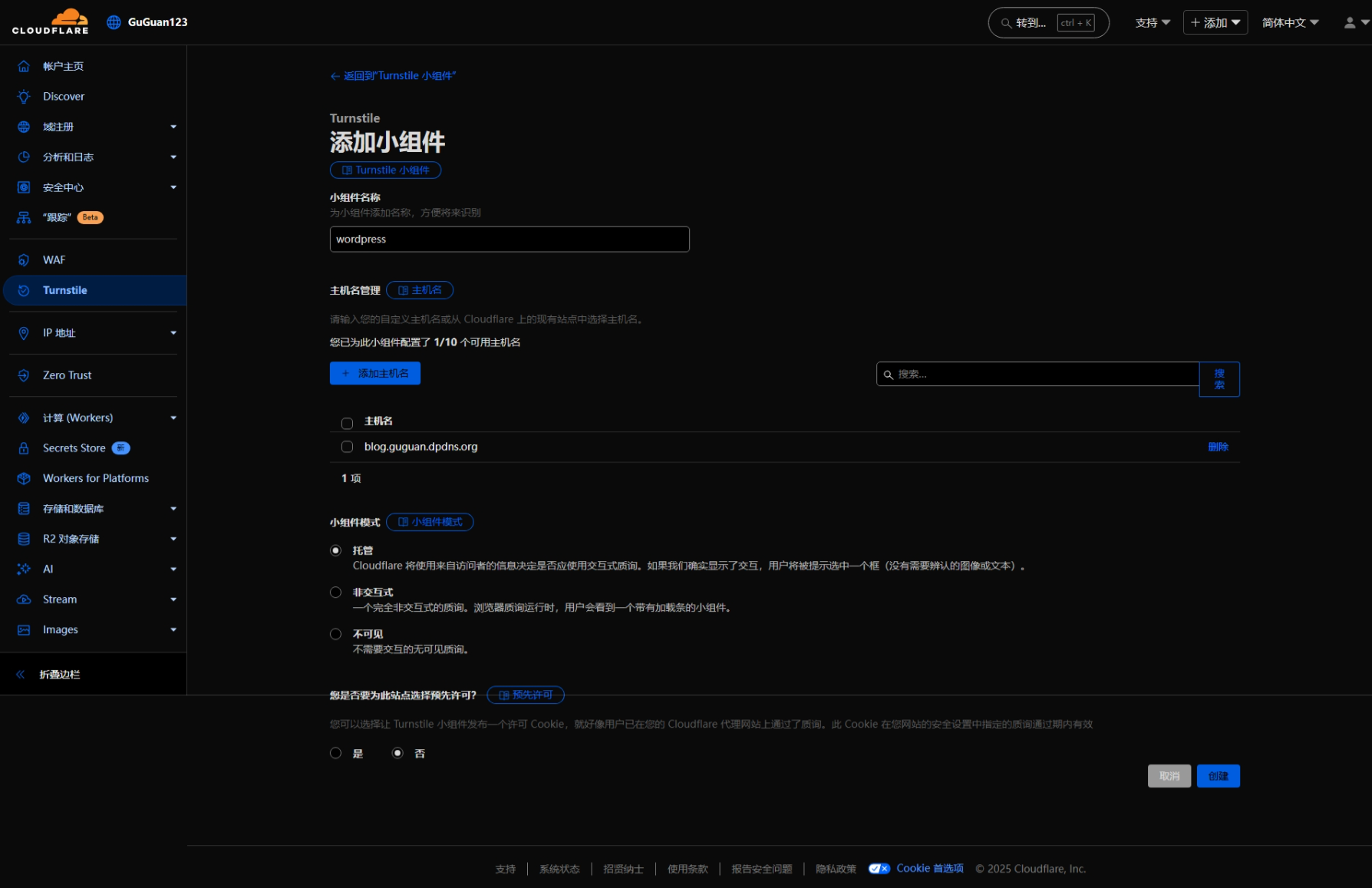
Task: Click the 创建 button
Action: 1219,776
